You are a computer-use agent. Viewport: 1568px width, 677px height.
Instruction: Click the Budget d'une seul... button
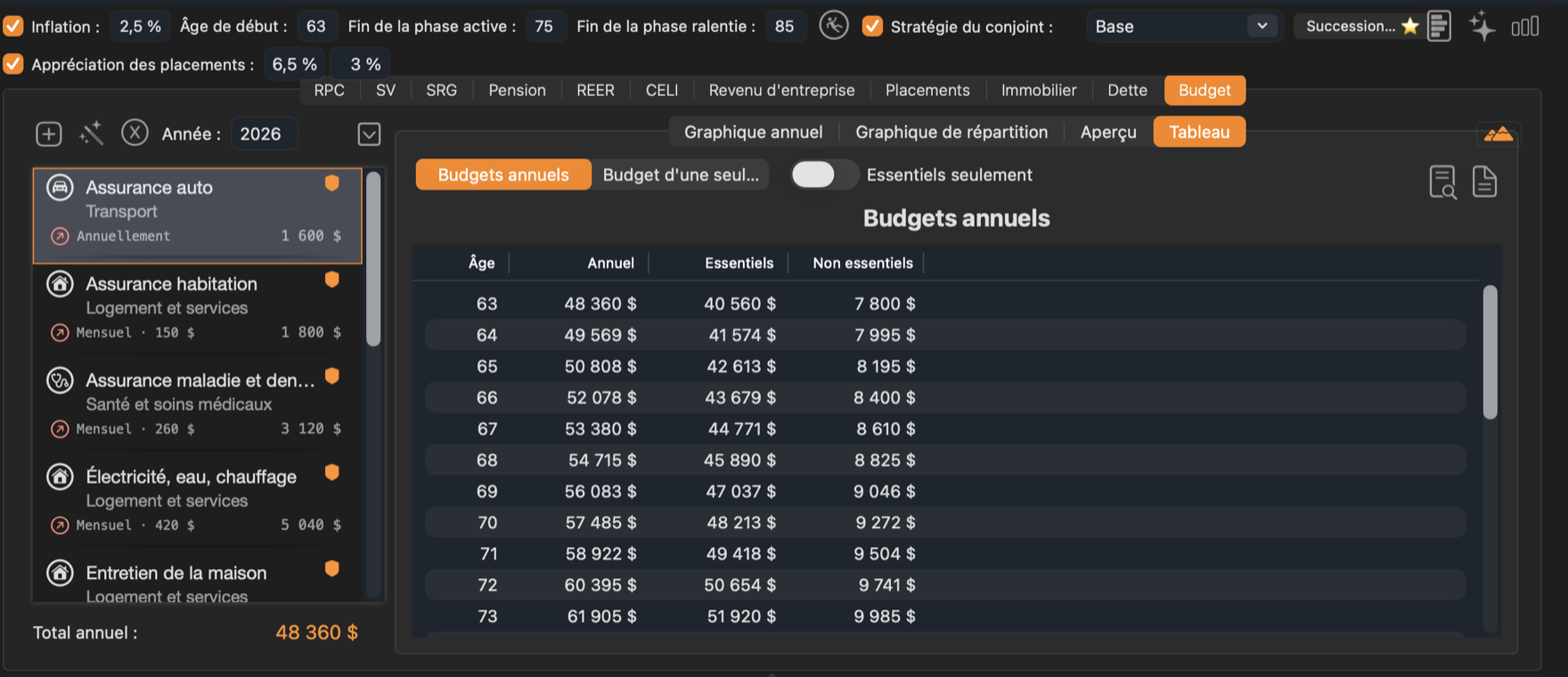[x=681, y=175]
